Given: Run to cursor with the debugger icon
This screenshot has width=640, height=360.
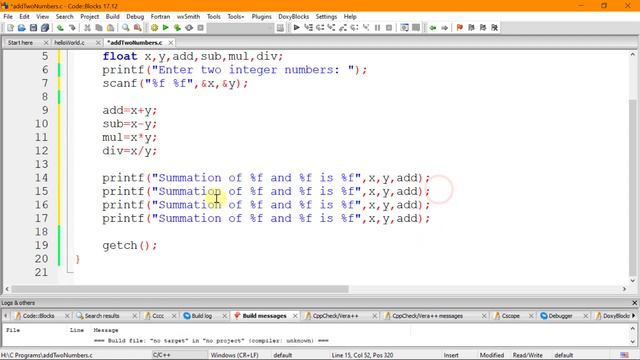Looking at the screenshot, I should coord(309,28).
